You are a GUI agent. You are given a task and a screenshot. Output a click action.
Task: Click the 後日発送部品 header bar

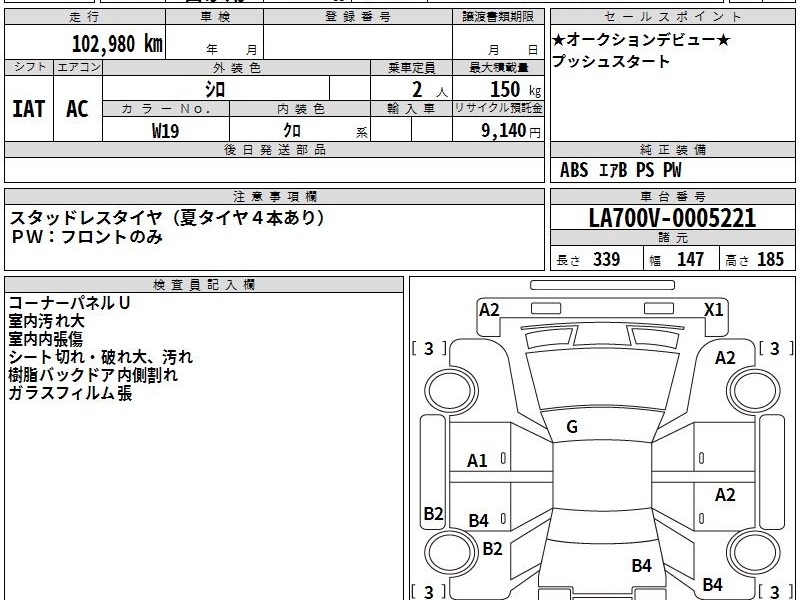[x=274, y=150]
